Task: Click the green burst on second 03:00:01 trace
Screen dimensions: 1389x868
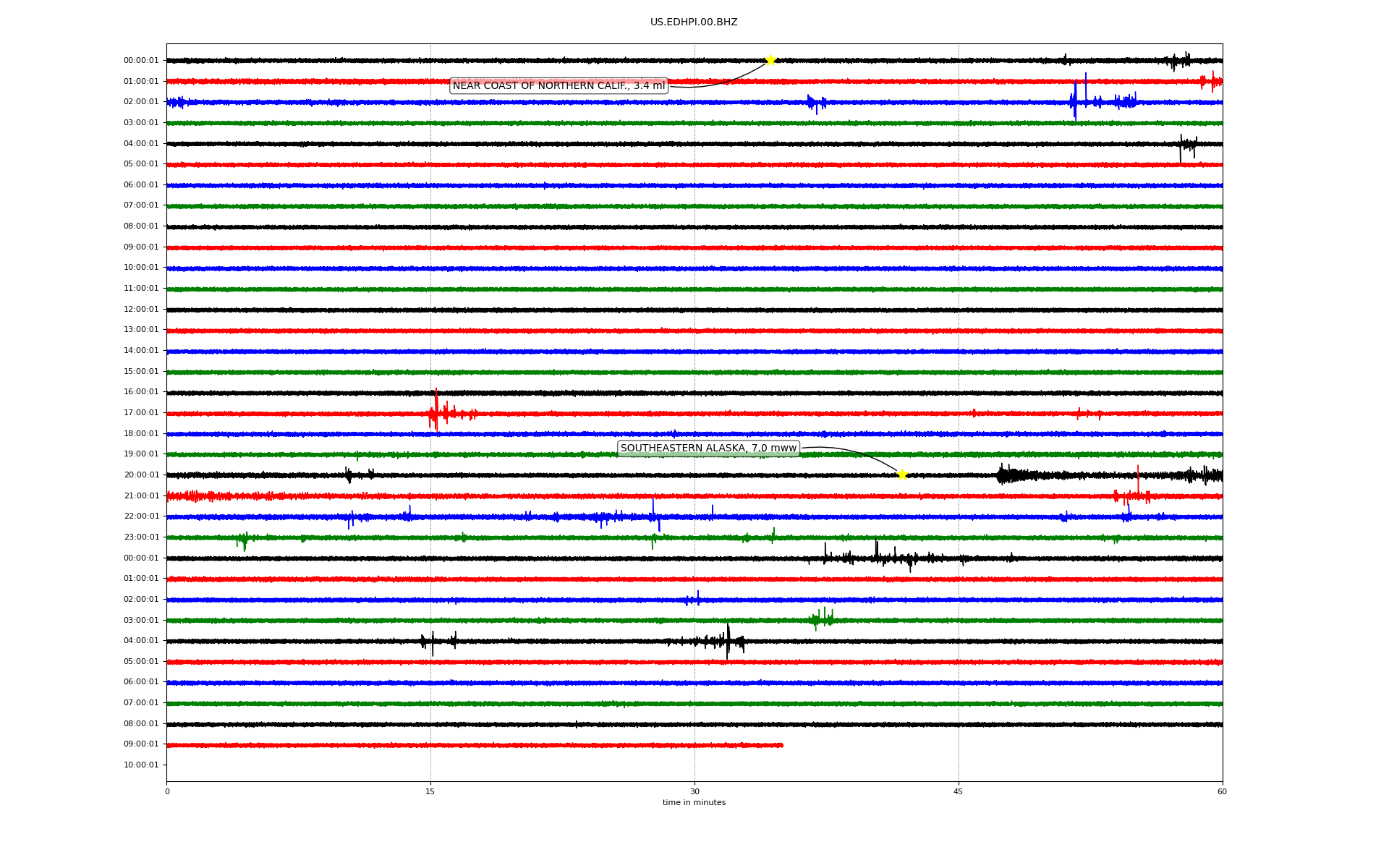Action: pyautogui.click(x=823, y=619)
